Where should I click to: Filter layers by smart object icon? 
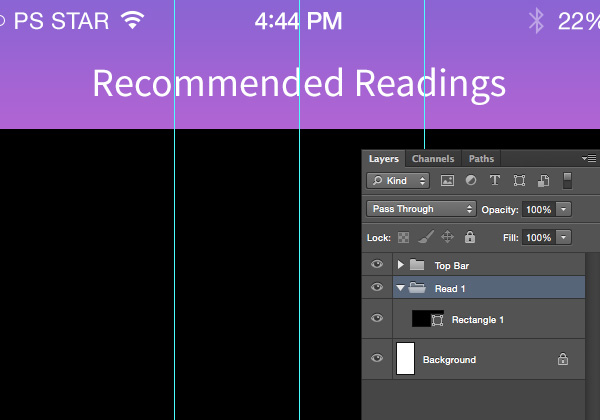click(543, 180)
